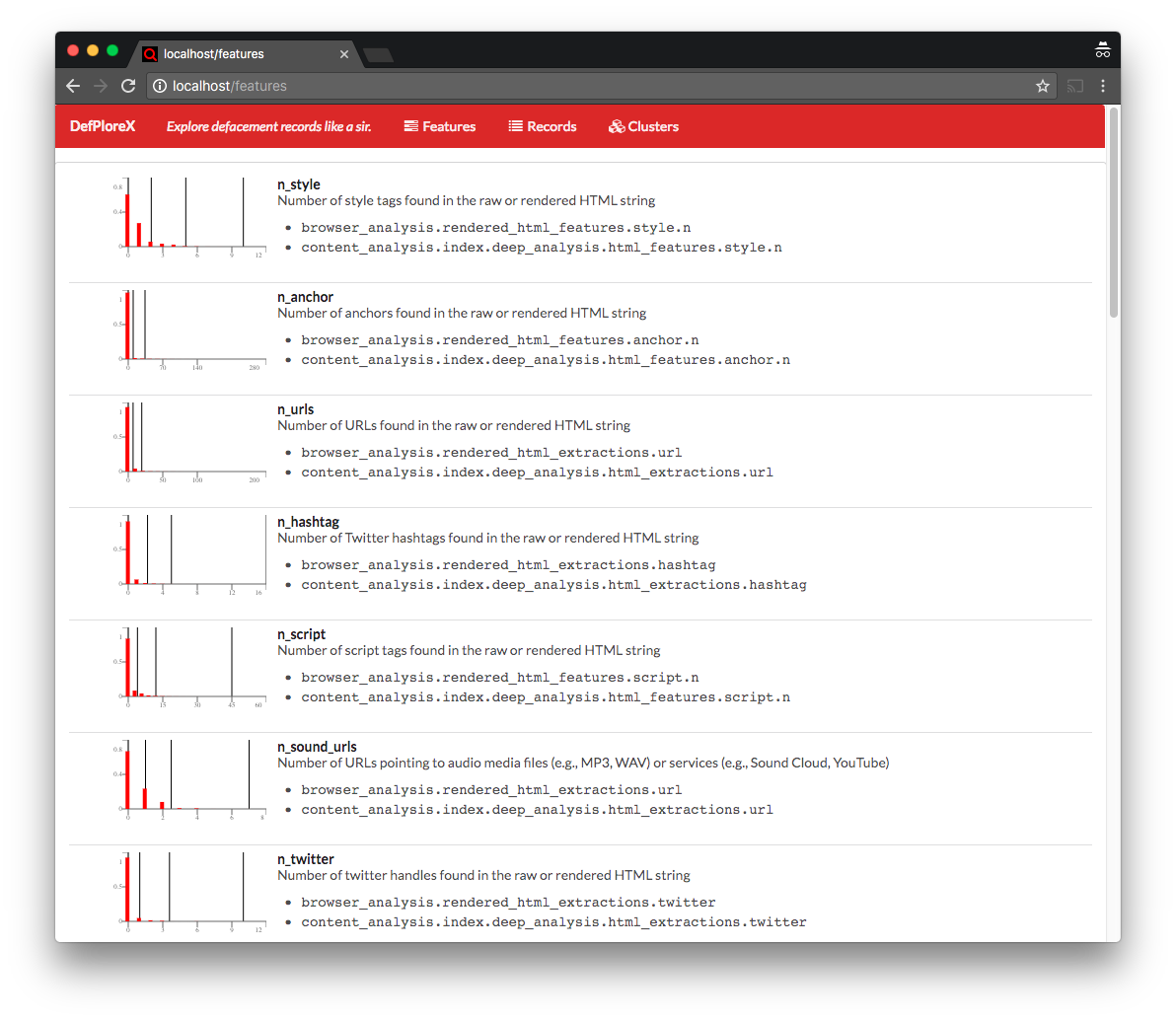Image resolution: width=1176 pixels, height=1021 pixels.
Task: Click the n_style histogram chart
Action: pos(188,218)
